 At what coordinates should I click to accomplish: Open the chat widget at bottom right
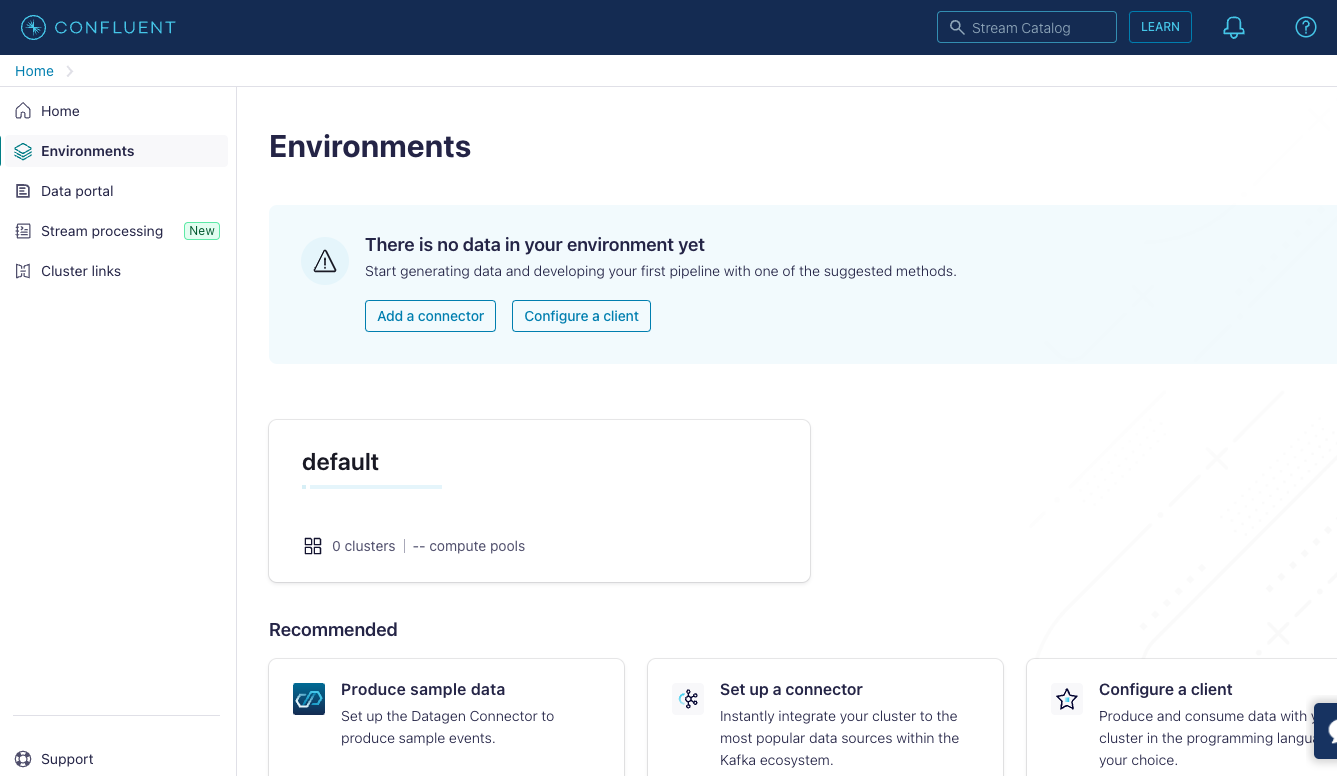tap(1328, 731)
